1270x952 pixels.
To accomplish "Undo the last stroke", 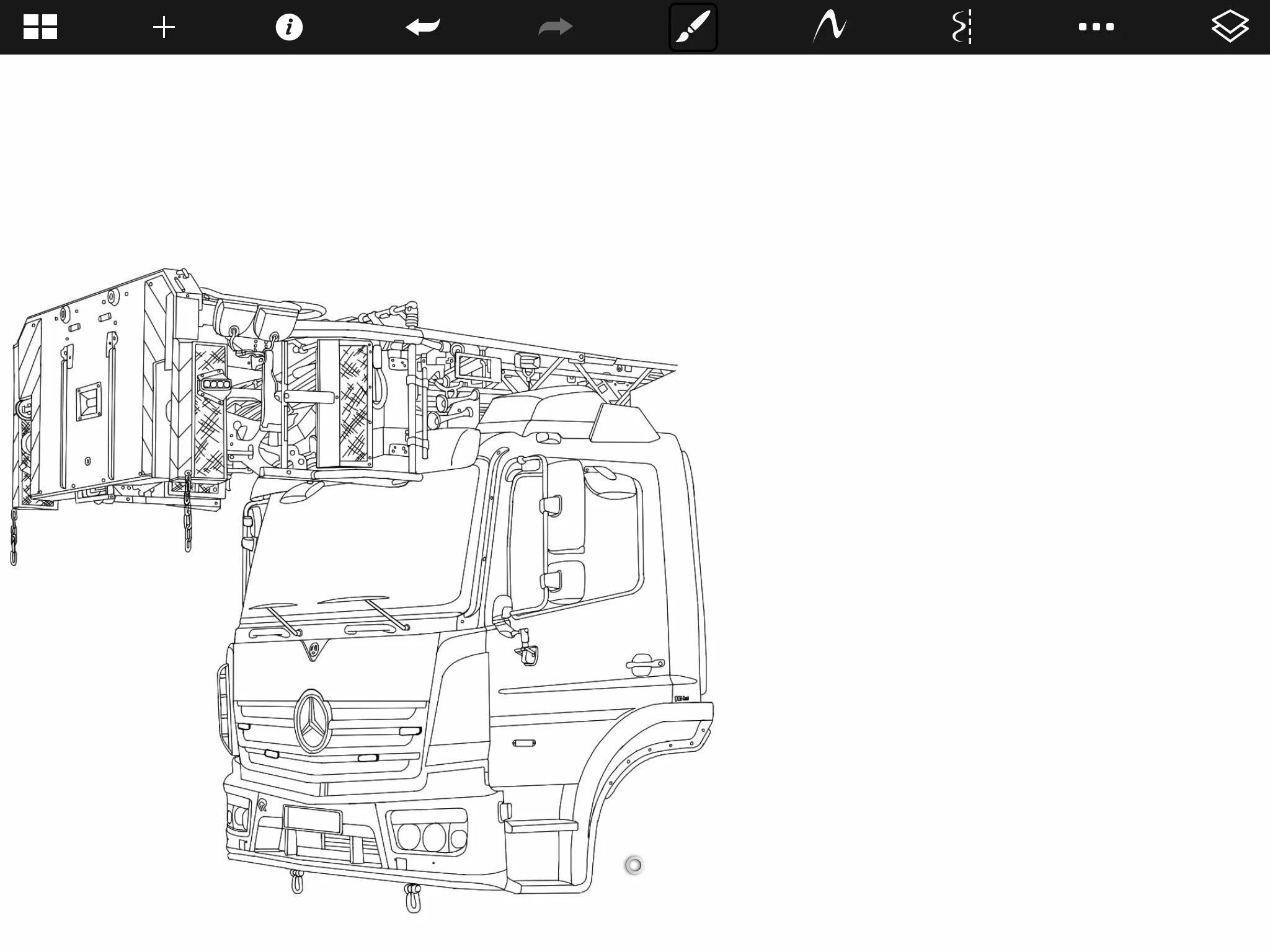I will 423,27.
